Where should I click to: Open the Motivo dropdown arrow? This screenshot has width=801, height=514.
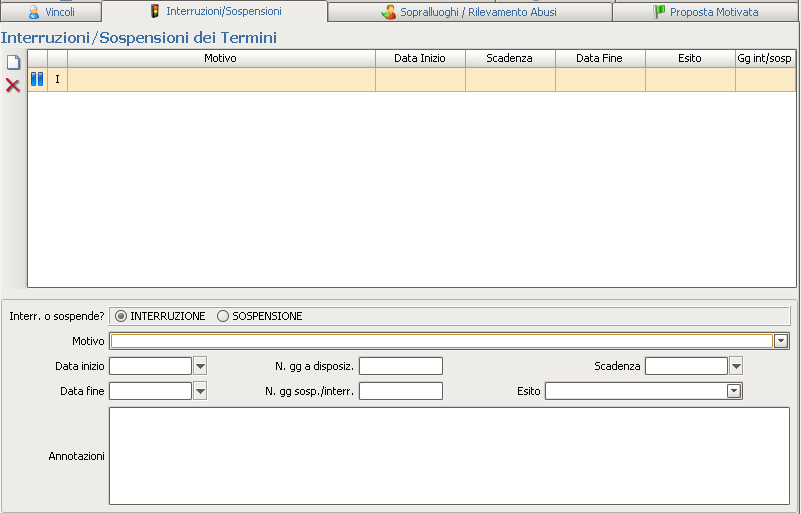pos(781,341)
